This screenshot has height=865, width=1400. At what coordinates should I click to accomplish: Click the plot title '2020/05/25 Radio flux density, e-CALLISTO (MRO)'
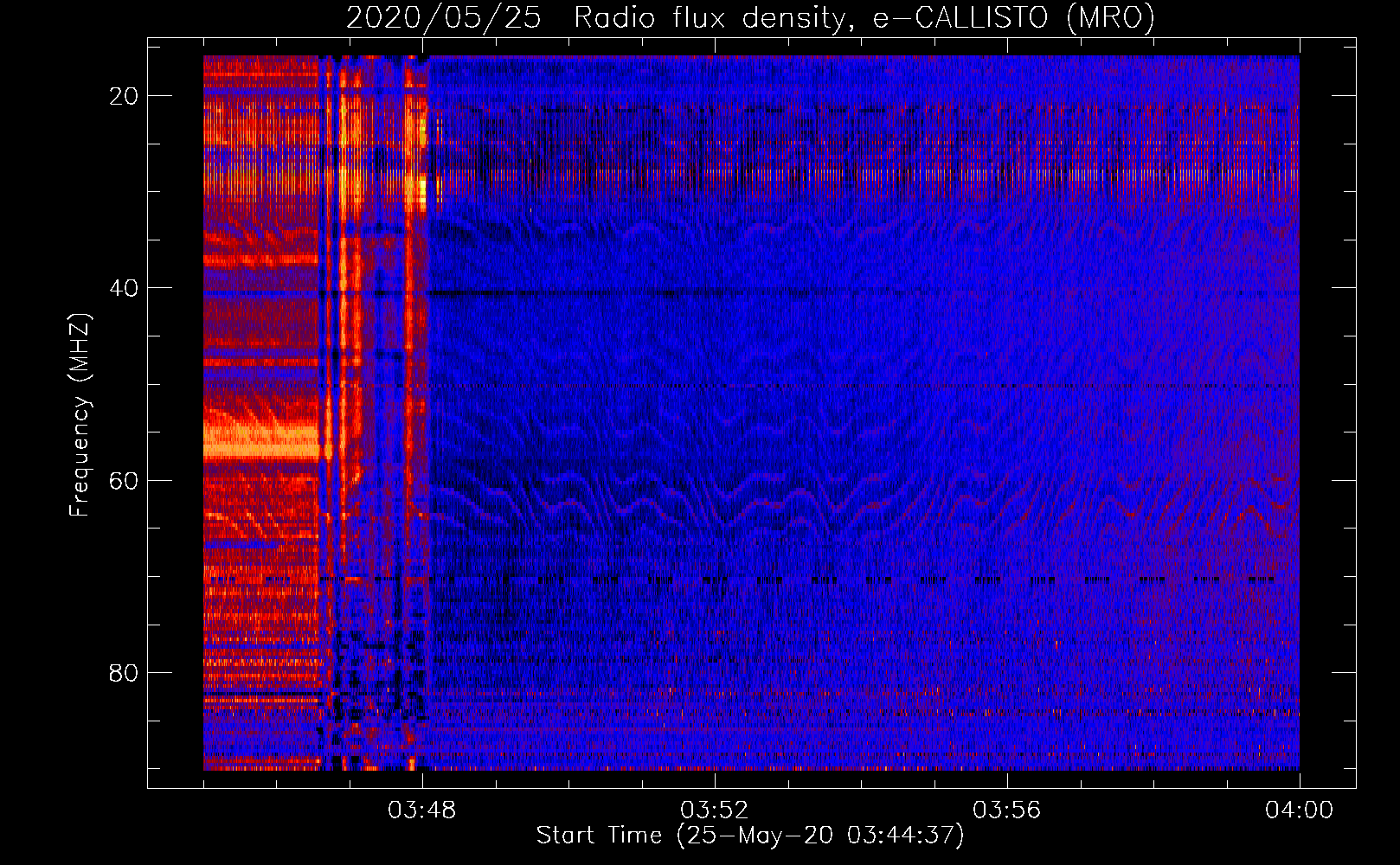coord(750,17)
